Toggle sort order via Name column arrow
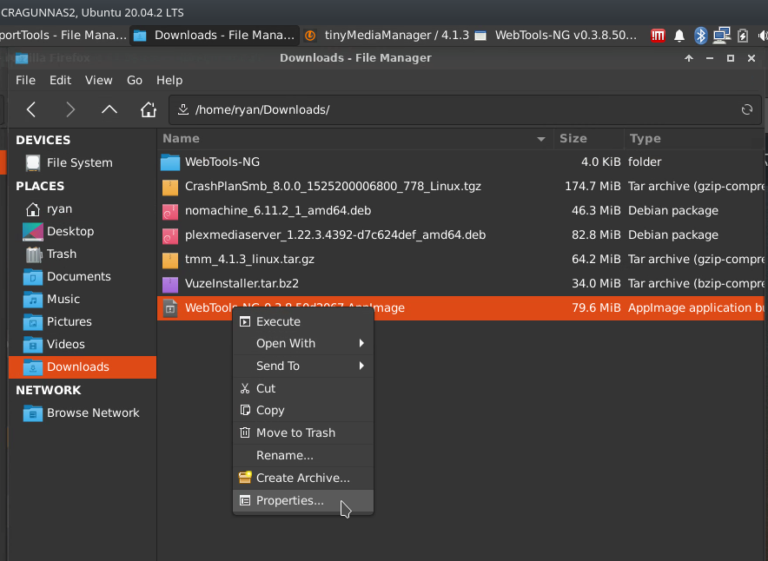This screenshot has height=561, width=768. coord(541,139)
